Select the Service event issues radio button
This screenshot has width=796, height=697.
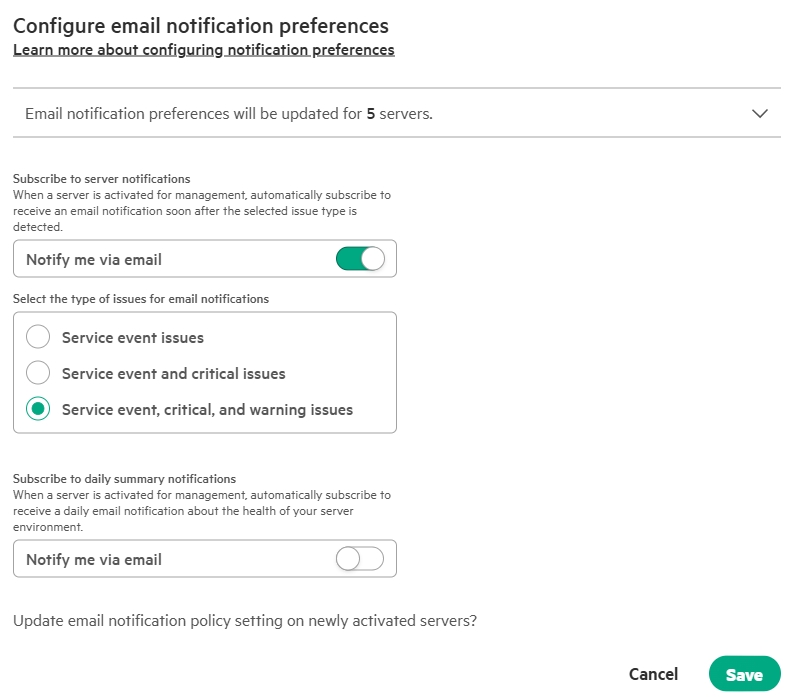[x=38, y=337]
